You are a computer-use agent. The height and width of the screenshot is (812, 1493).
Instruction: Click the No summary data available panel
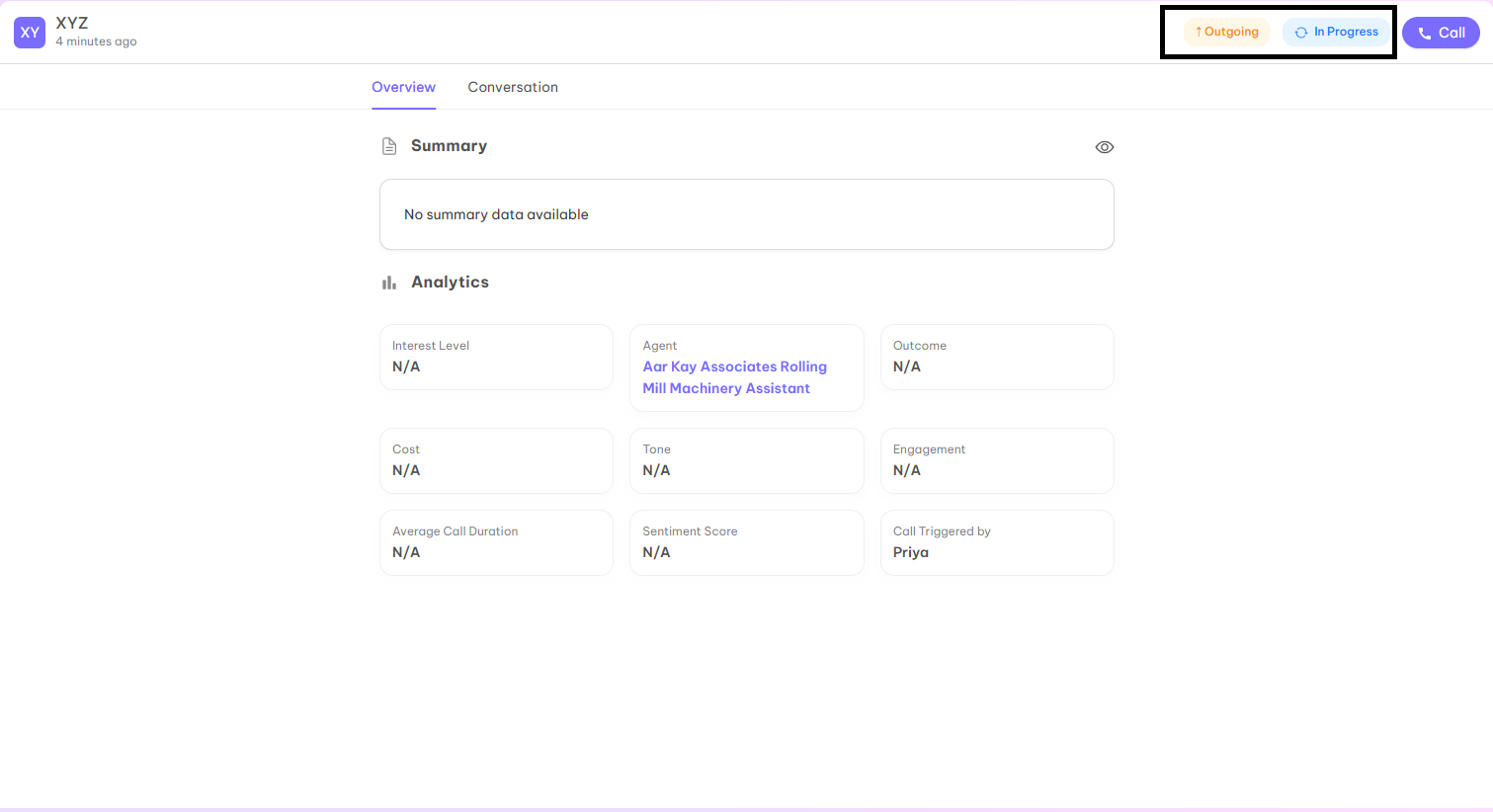coord(746,214)
